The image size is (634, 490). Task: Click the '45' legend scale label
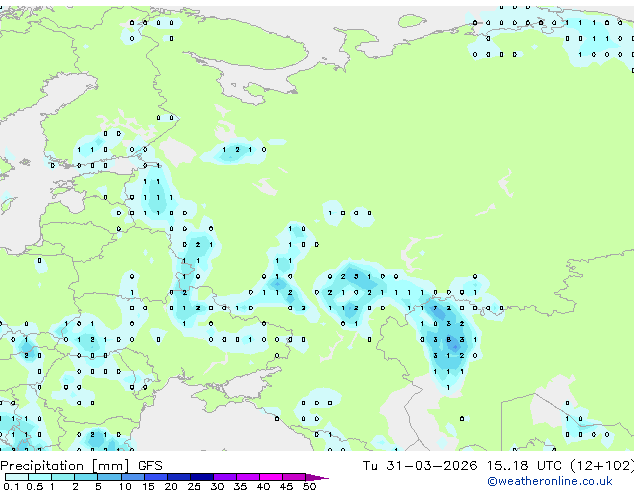[x=287, y=486]
